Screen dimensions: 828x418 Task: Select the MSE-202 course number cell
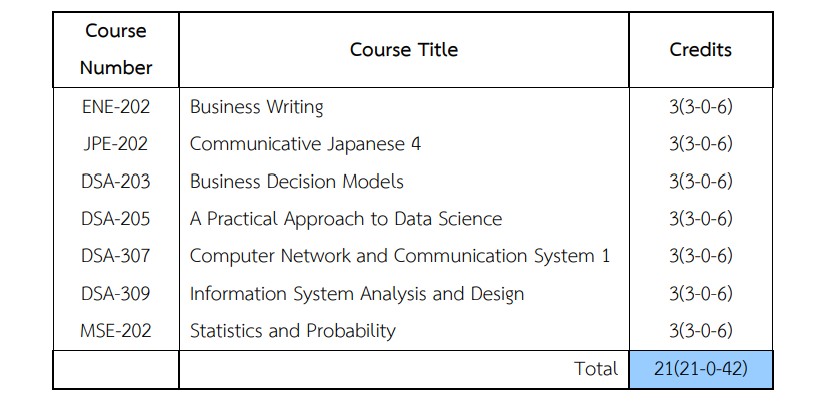116,330
